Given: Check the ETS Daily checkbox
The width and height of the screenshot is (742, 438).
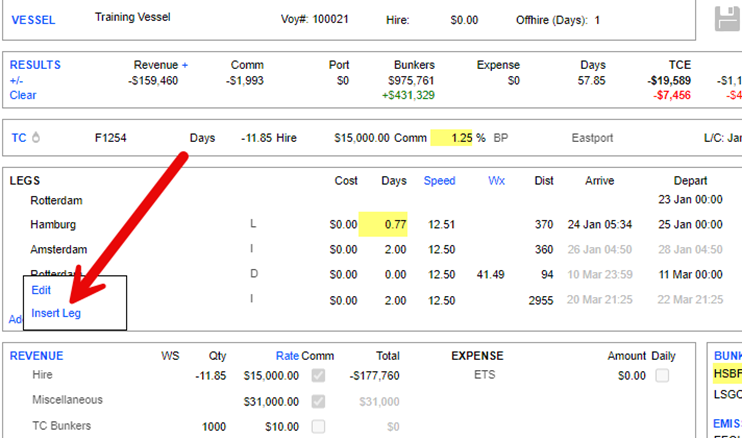Looking at the screenshot, I should pos(661,375).
